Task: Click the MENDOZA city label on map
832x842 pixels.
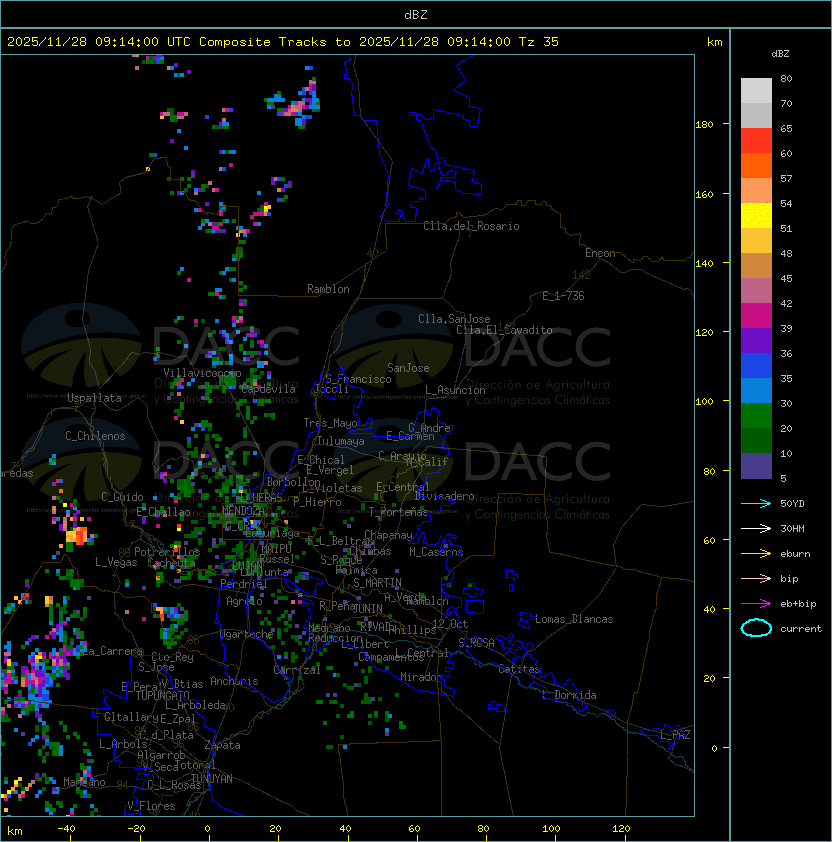Action: pos(243,510)
